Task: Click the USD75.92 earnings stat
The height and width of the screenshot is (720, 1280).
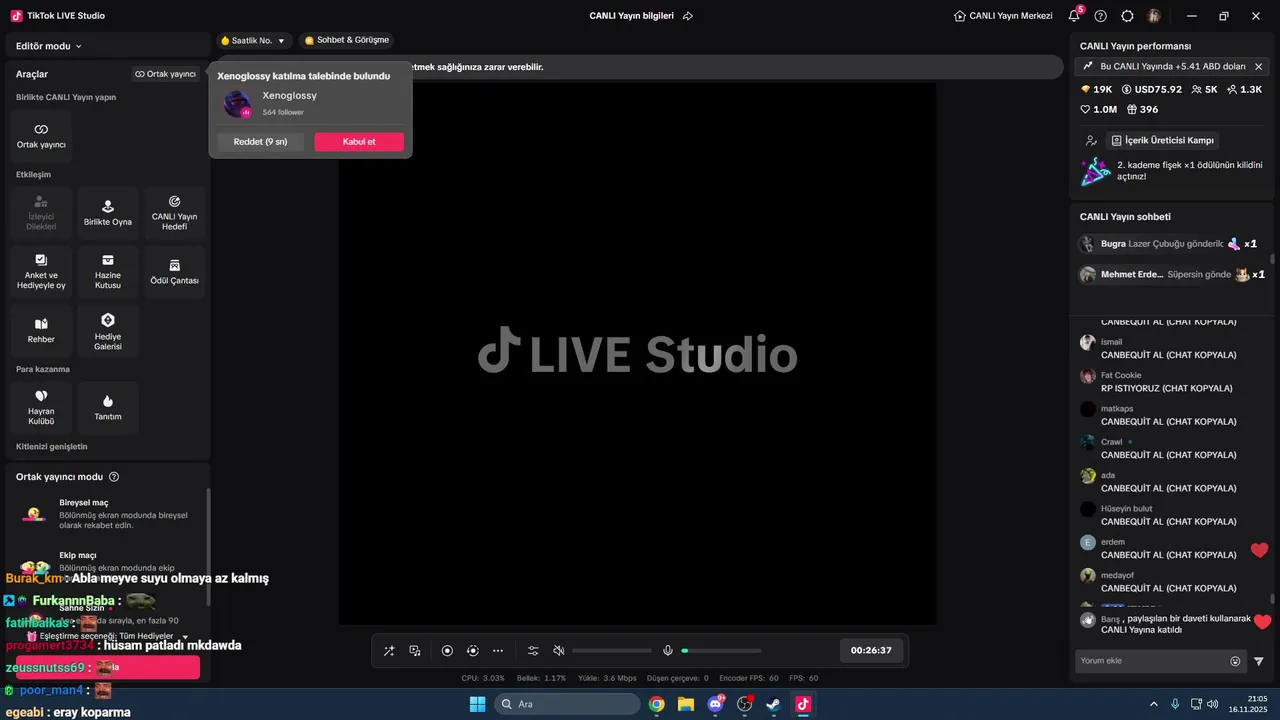Action: (x=1152, y=89)
